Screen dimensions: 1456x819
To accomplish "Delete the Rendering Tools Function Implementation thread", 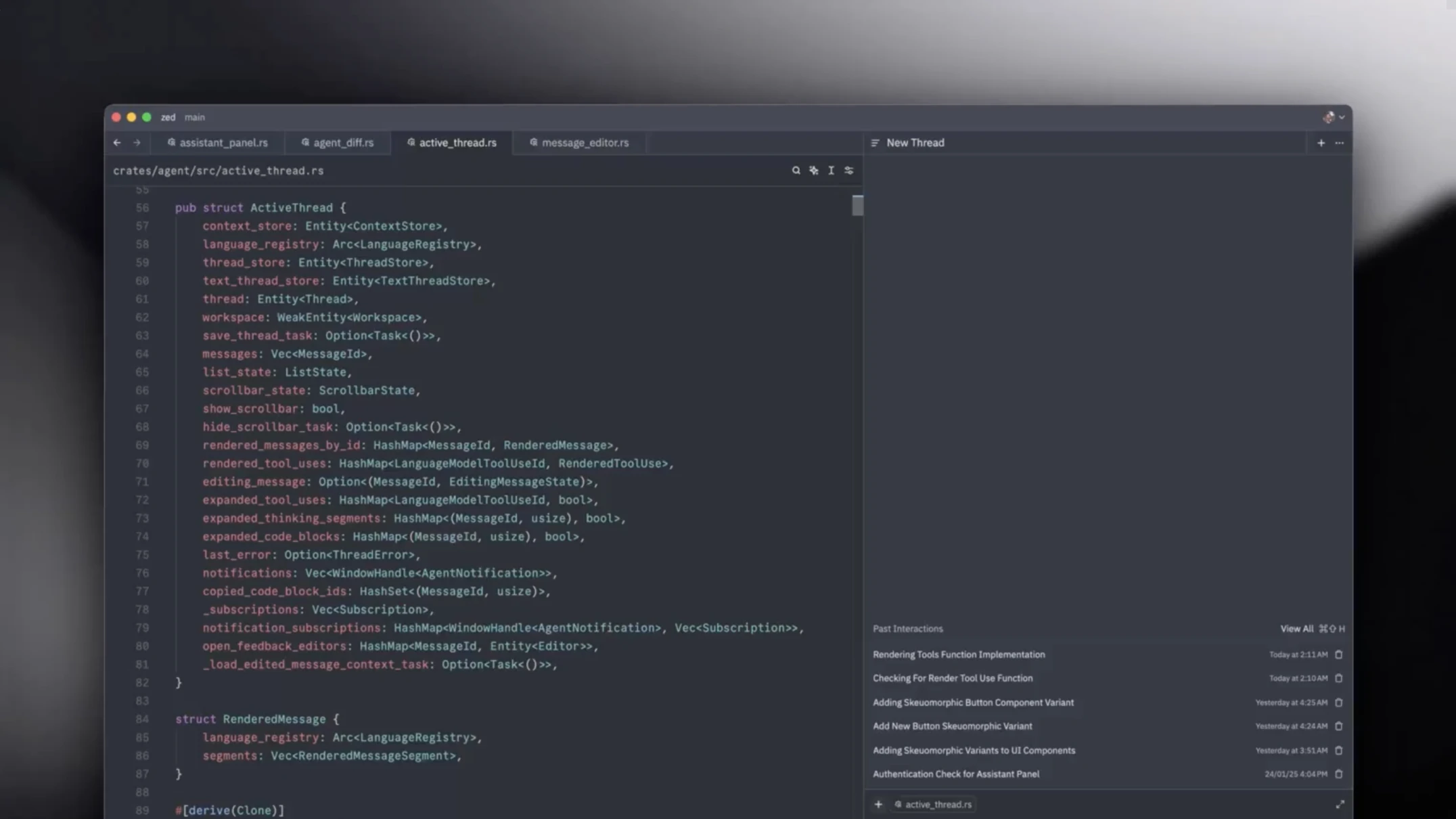I will pos(1338,655).
